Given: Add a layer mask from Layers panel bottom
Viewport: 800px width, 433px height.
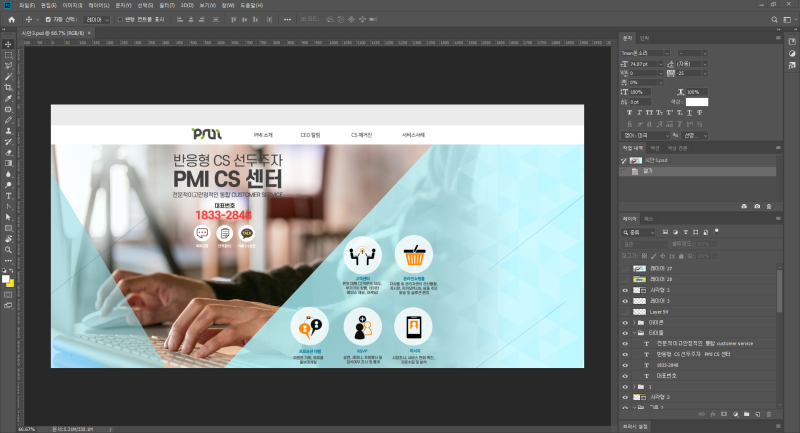Looking at the screenshot, I should click(x=724, y=414).
